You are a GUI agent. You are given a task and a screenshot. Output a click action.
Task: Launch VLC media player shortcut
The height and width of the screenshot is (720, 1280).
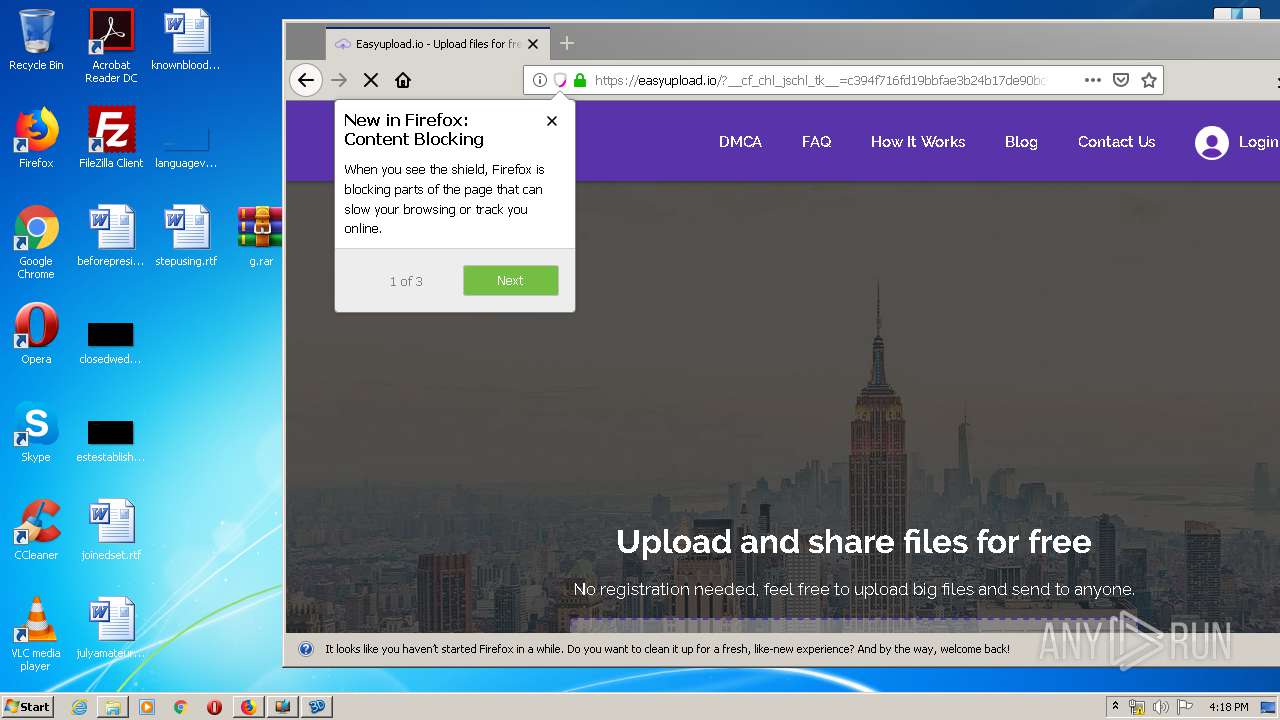(36, 634)
